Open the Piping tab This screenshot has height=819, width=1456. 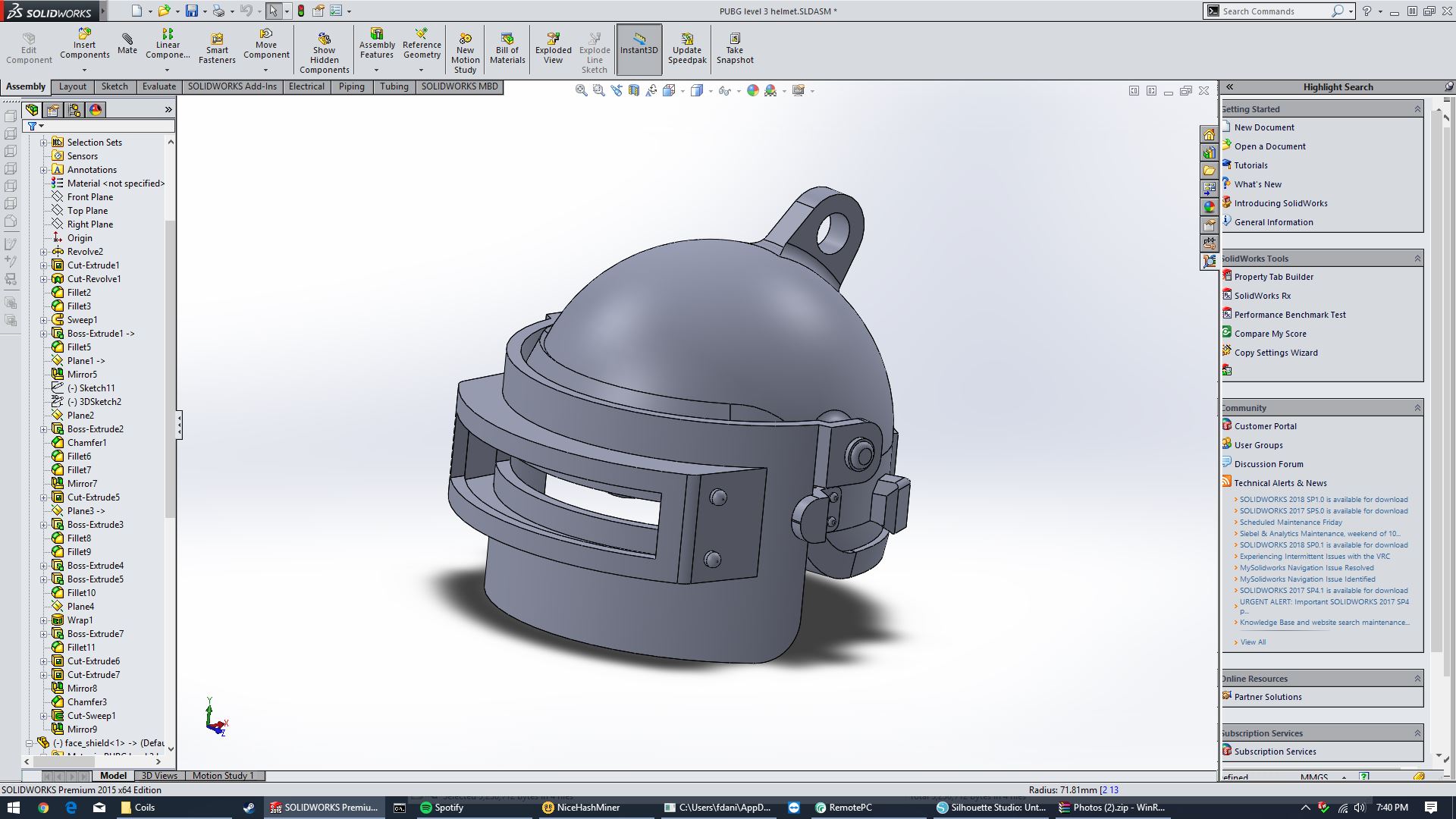pos(351,86)
